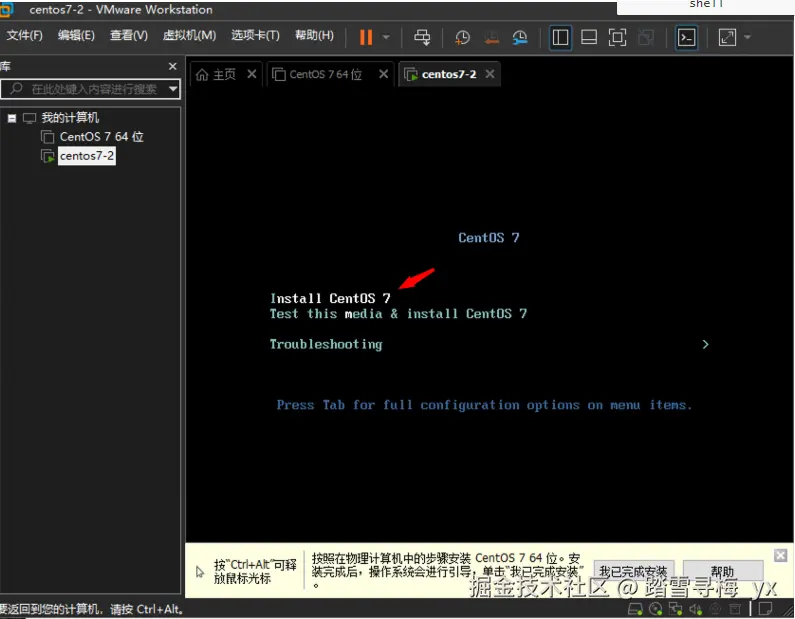Select CentOS 7 64 位 in library tree

pos(101,137)
